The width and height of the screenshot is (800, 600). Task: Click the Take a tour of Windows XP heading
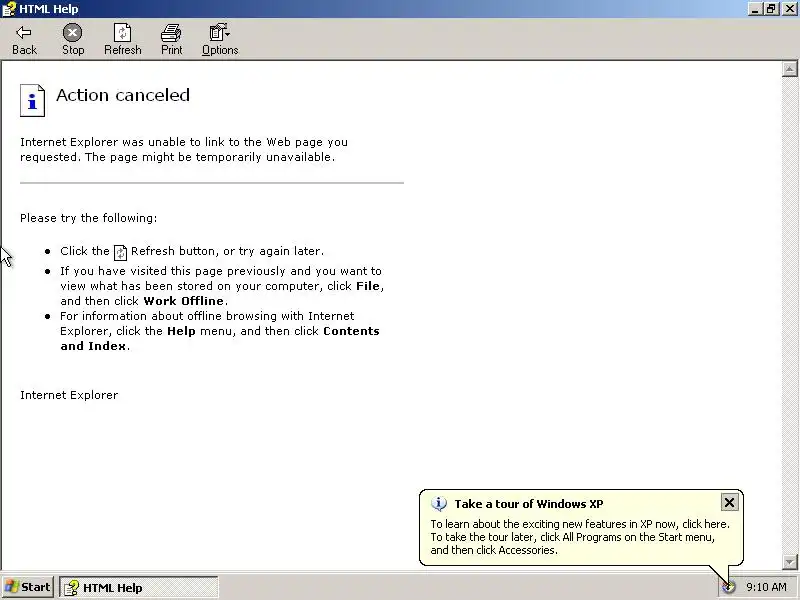click(x=529, y=504)
